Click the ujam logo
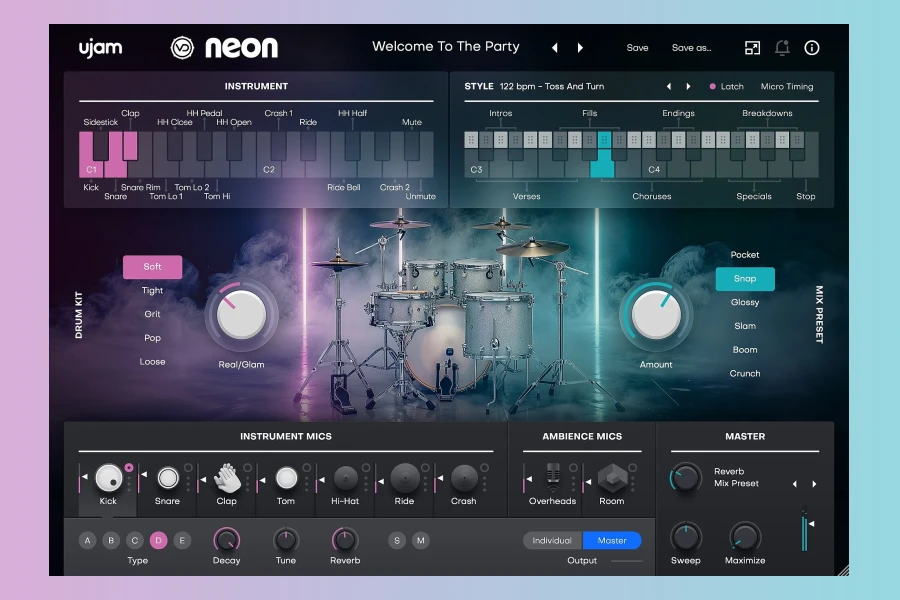Image resolution: width=900 pixels, height=600 pixels. point(100,48)
